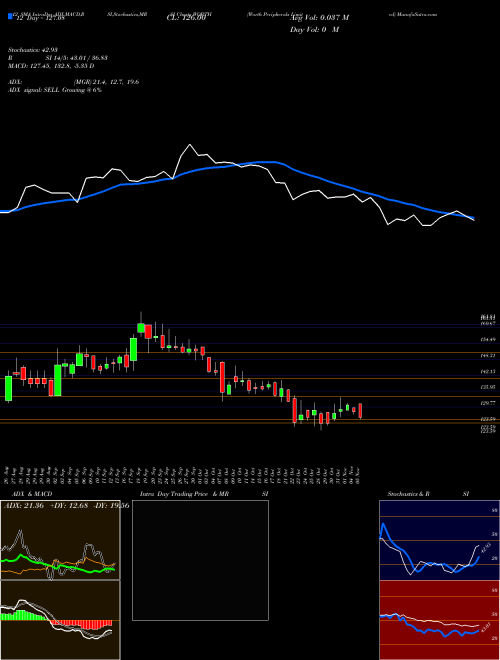Click the 'Intra Day Trading Price & MR' title
500x660 pixels.
click(x=184, y=494)
